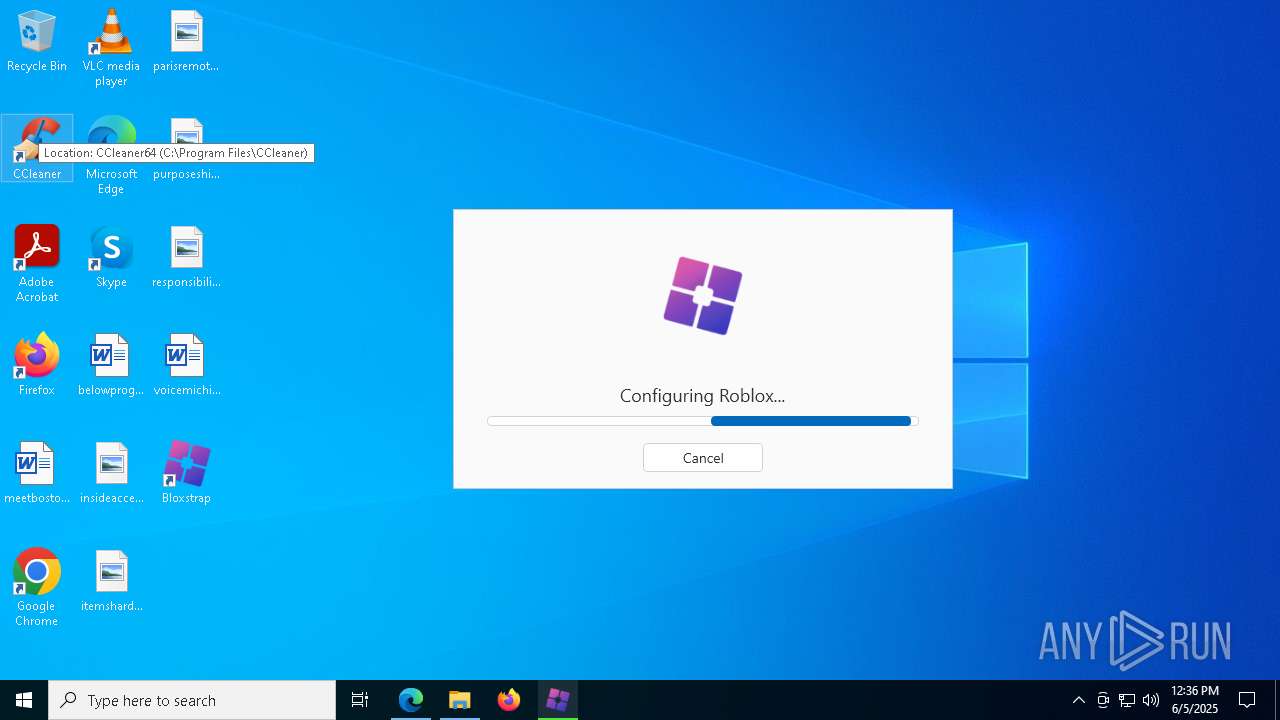This screenshot has width=1280, height=720.
Task: Cancel the Roblox configuration
Action: click(x=702, y=458)
